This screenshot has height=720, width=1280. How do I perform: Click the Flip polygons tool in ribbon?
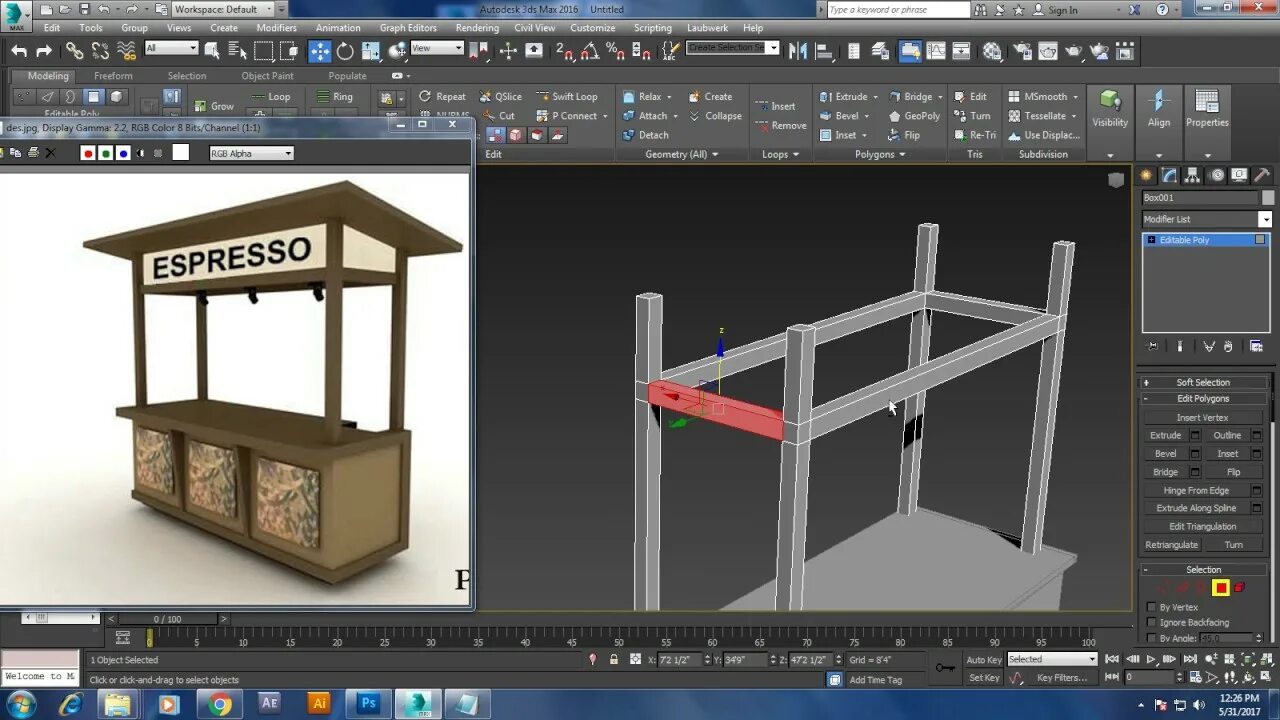point(904,135)
